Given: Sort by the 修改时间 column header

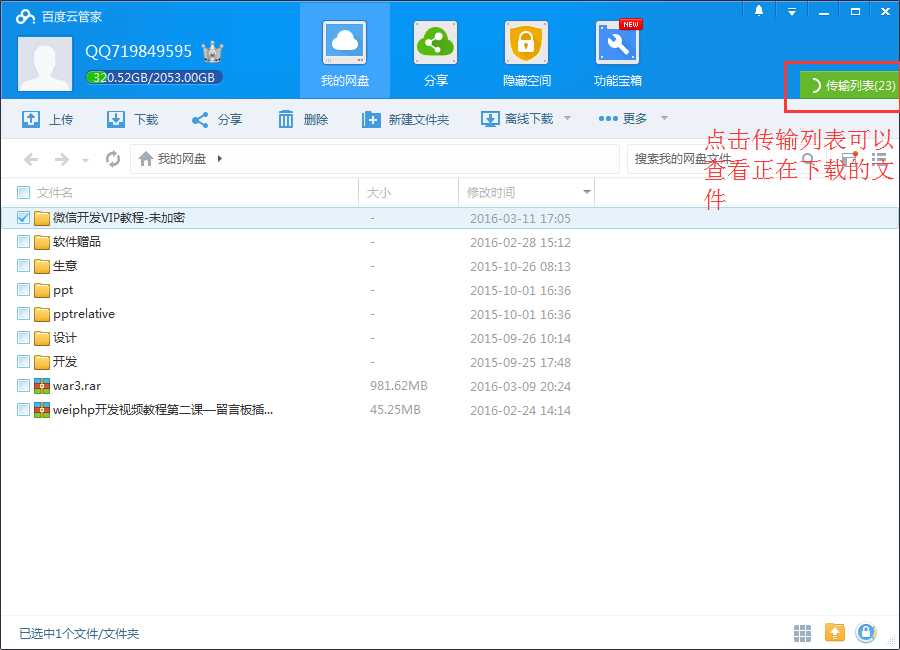Looking at the screenshot, I should click(491, 192).
